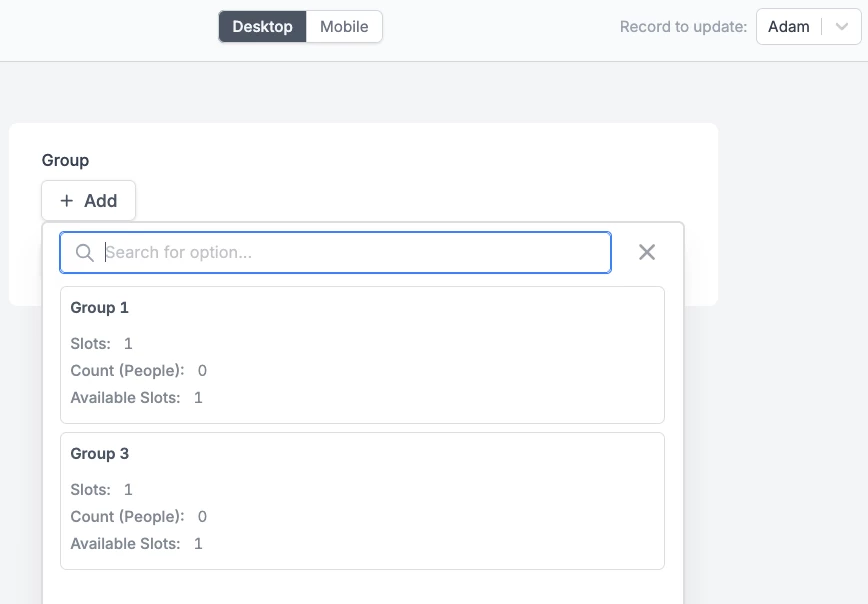Close the option search panel
The image size is (868, 604).
(x=647, y=252)
